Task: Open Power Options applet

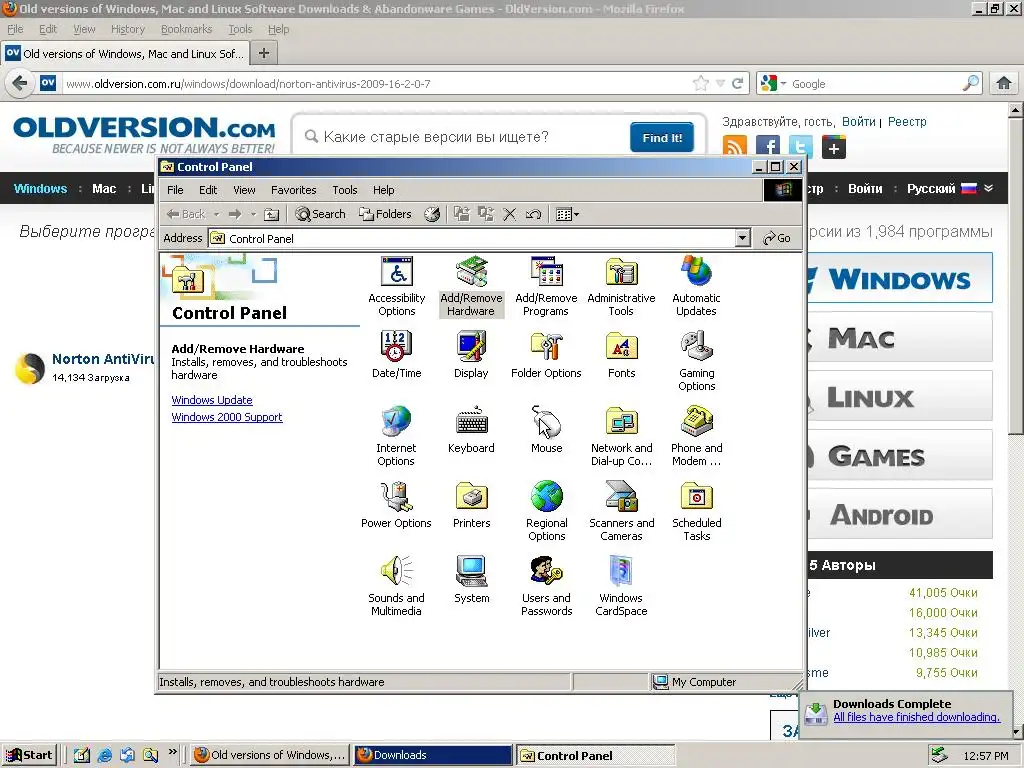Action: [x=396, y=505]
